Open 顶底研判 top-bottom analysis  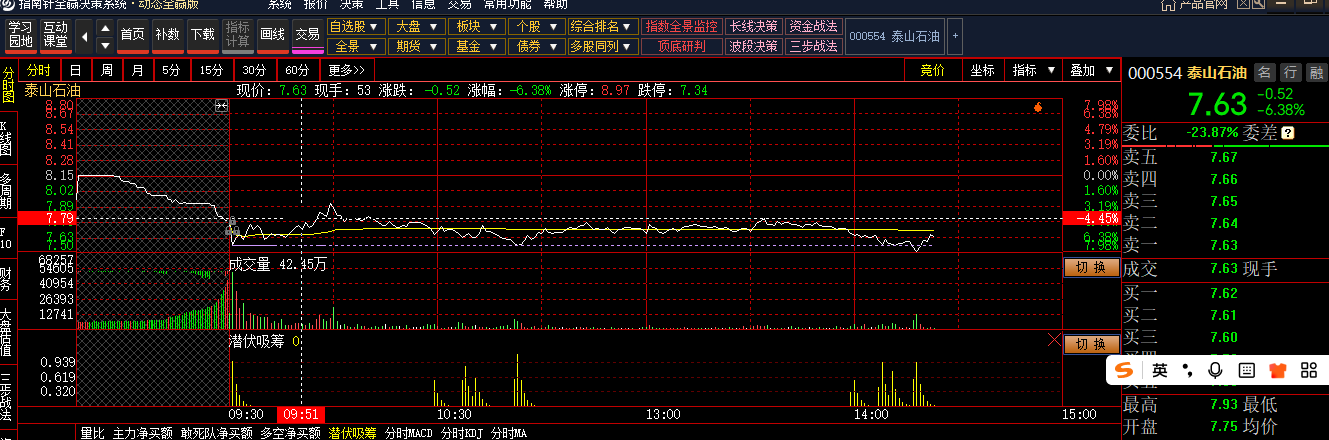682,45
